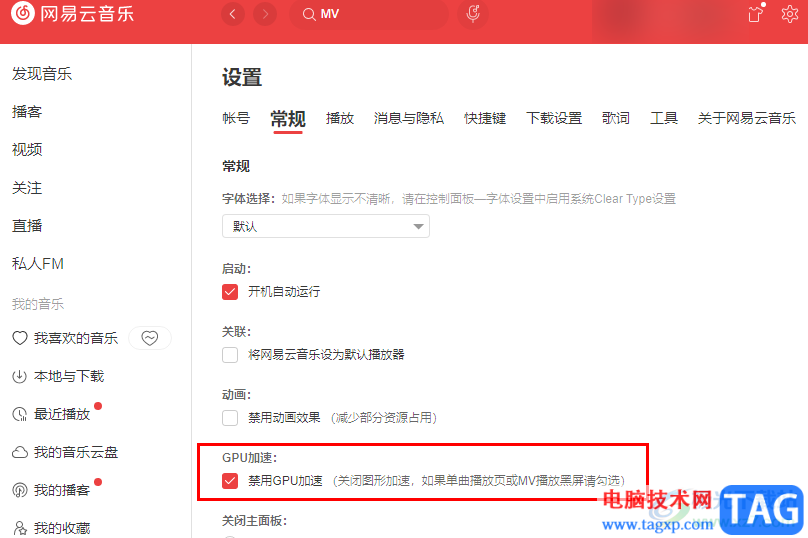Click the cloud icon for 我的音乐云盘
This screenshot has height=538, width=808.
[x=20, y=452]
